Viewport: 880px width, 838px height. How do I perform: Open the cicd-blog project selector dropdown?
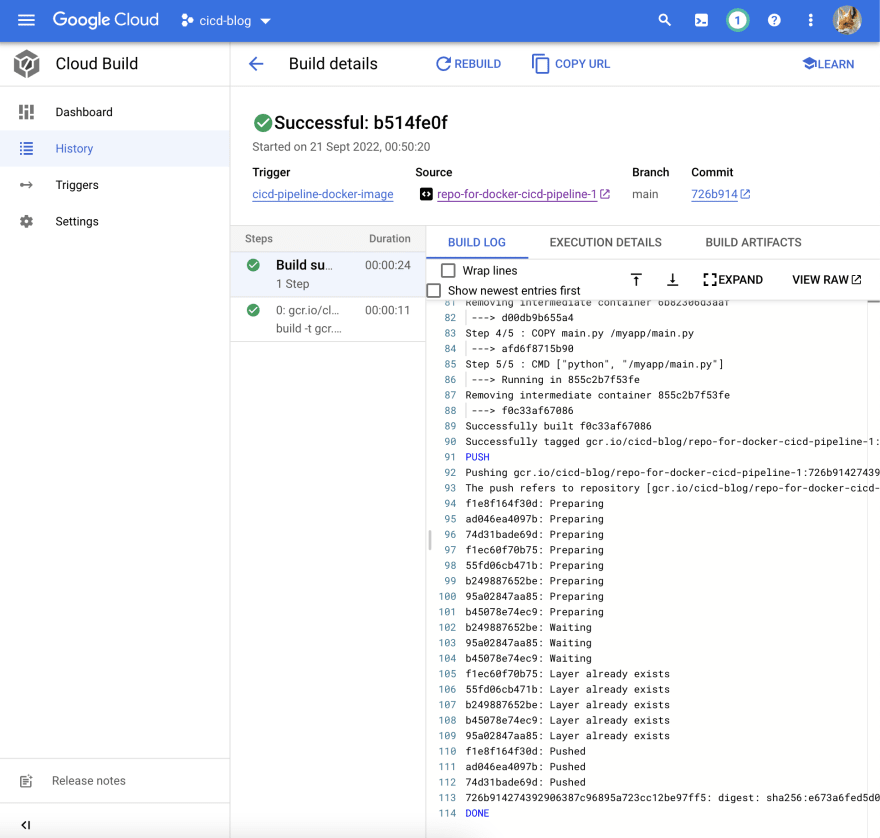tap(226, 21)
